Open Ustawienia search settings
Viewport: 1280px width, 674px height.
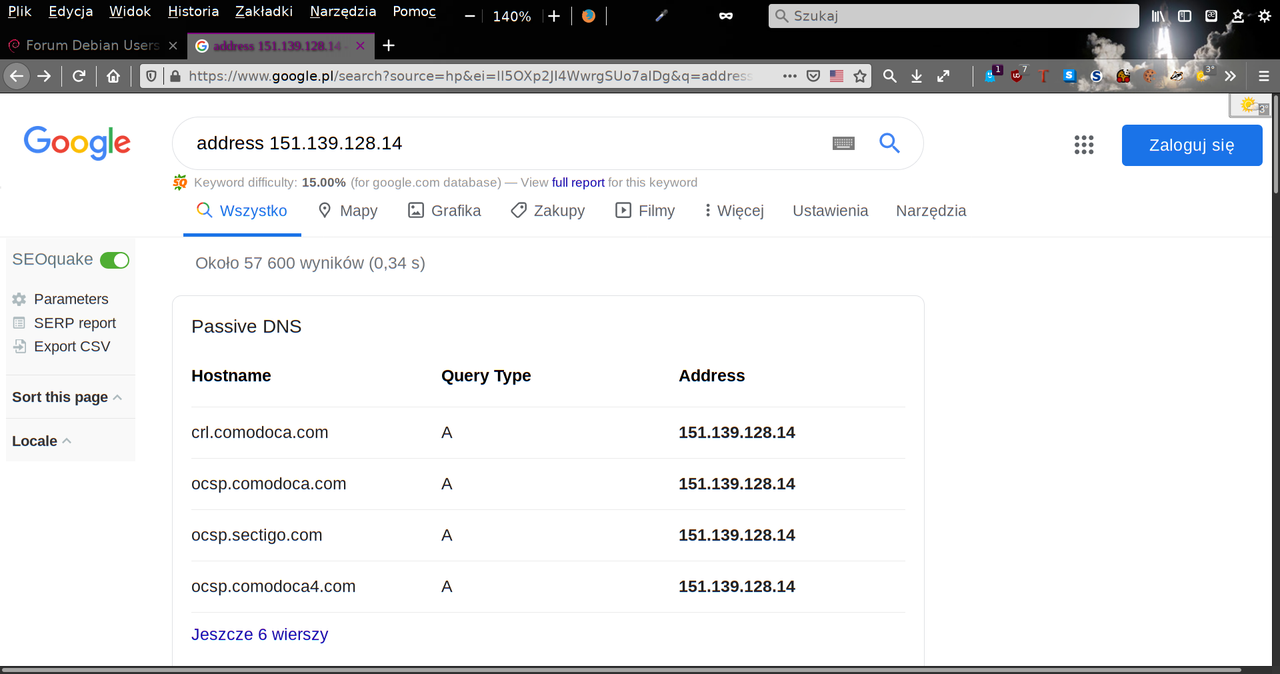[830, 211]
